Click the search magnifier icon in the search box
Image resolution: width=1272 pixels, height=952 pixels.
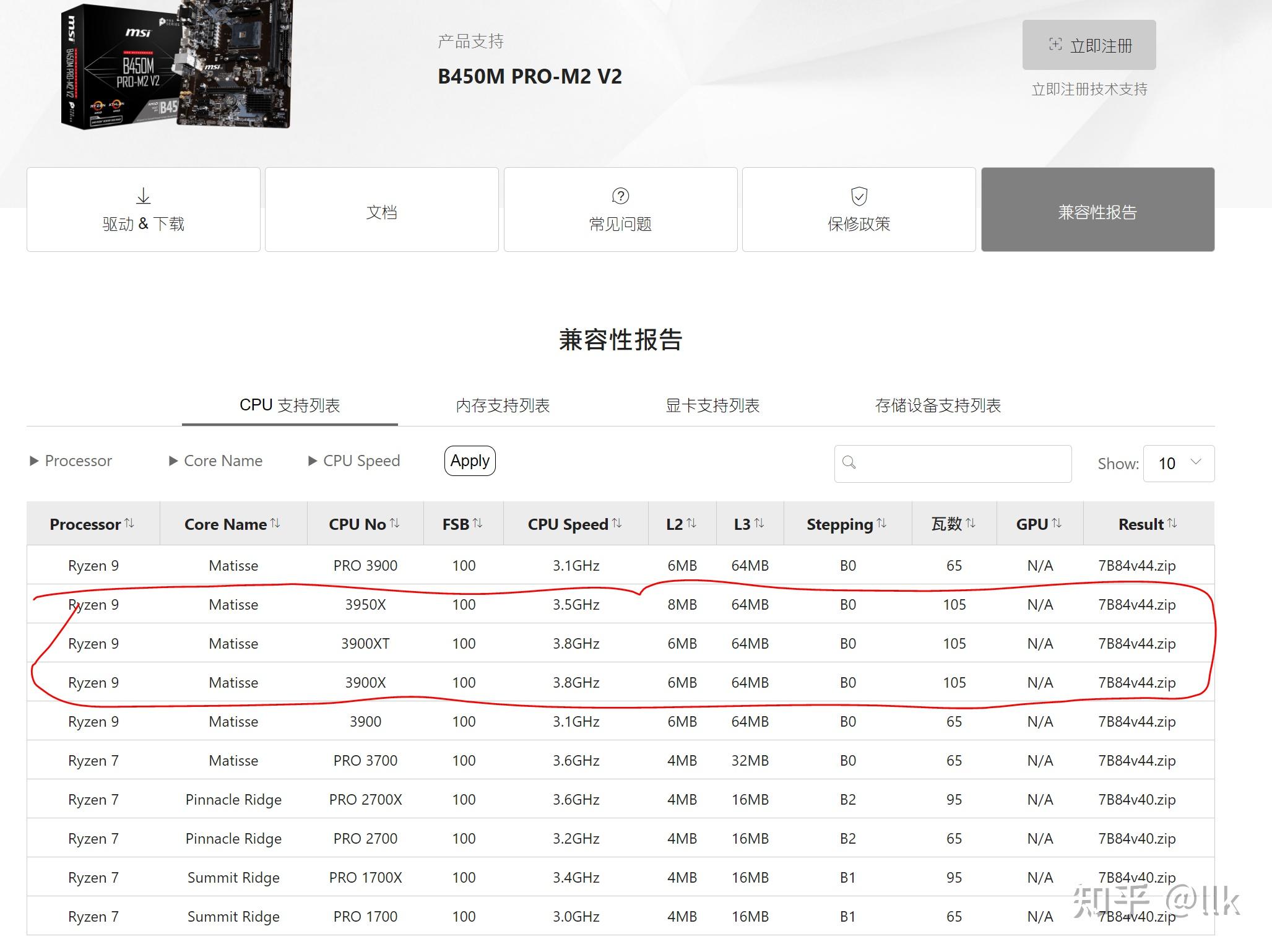pos(849,463)
